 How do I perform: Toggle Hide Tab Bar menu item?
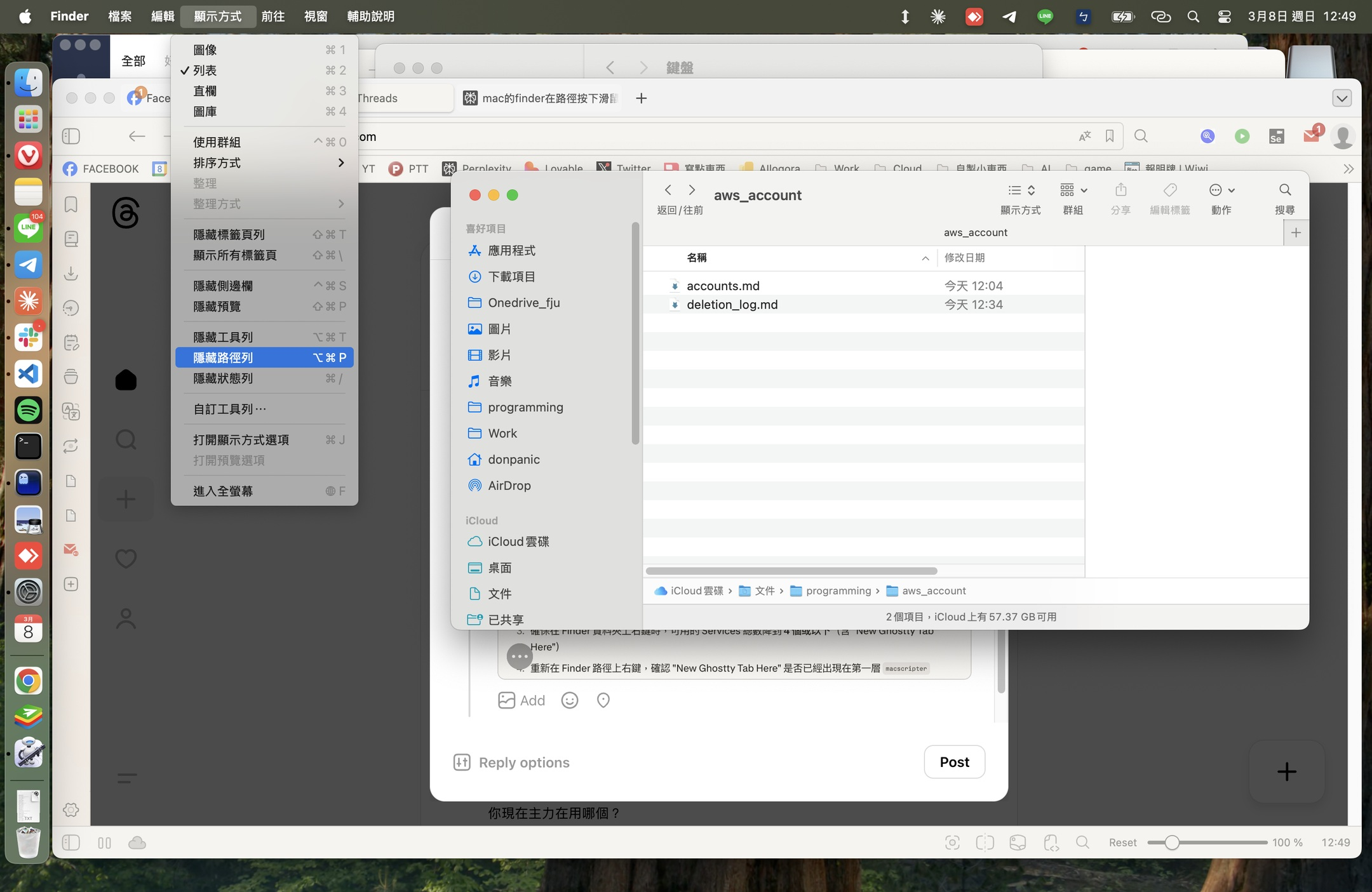click(x=264, y=234)
